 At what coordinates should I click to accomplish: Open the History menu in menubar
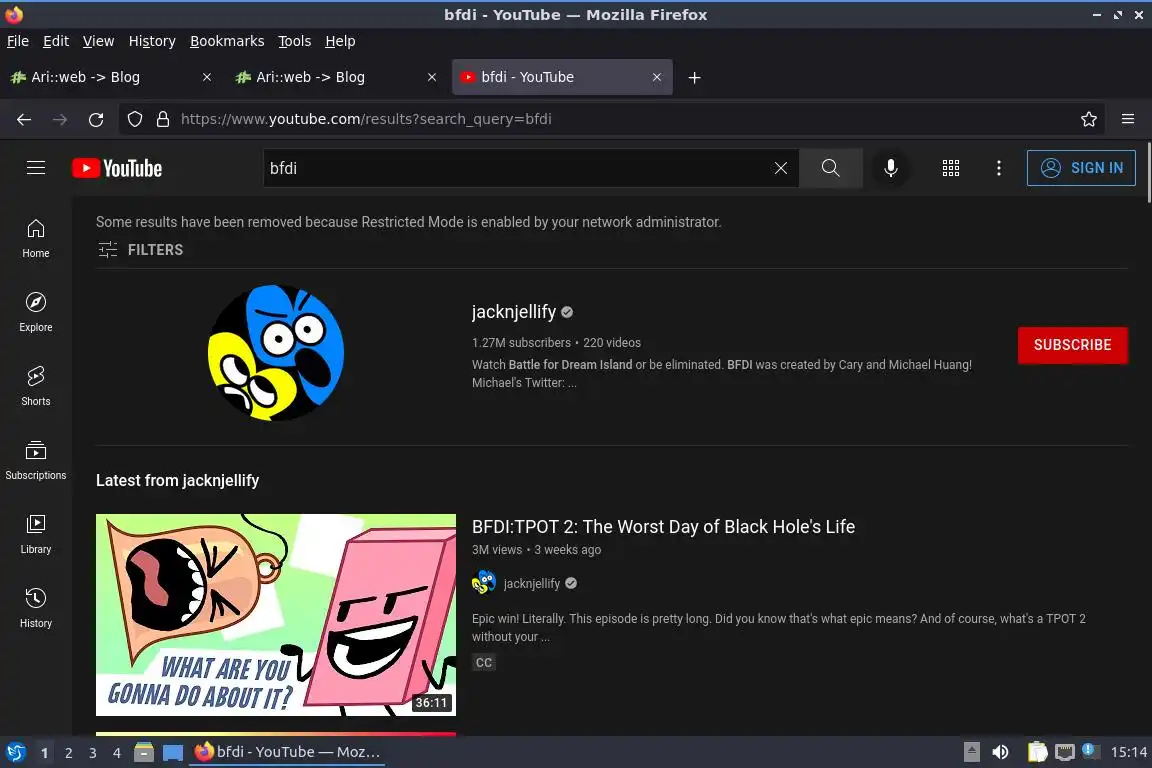(152, 41)
